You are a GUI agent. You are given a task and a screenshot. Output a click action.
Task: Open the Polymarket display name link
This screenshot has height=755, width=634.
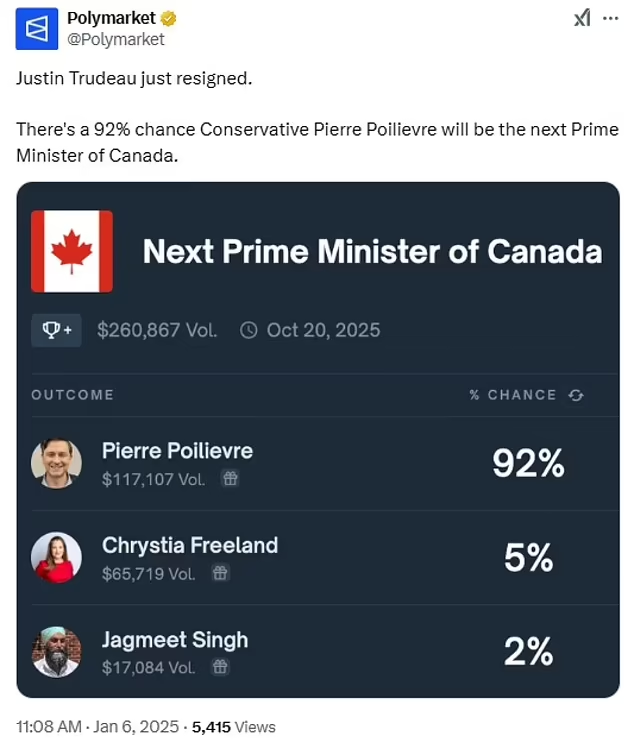point(111,18)
